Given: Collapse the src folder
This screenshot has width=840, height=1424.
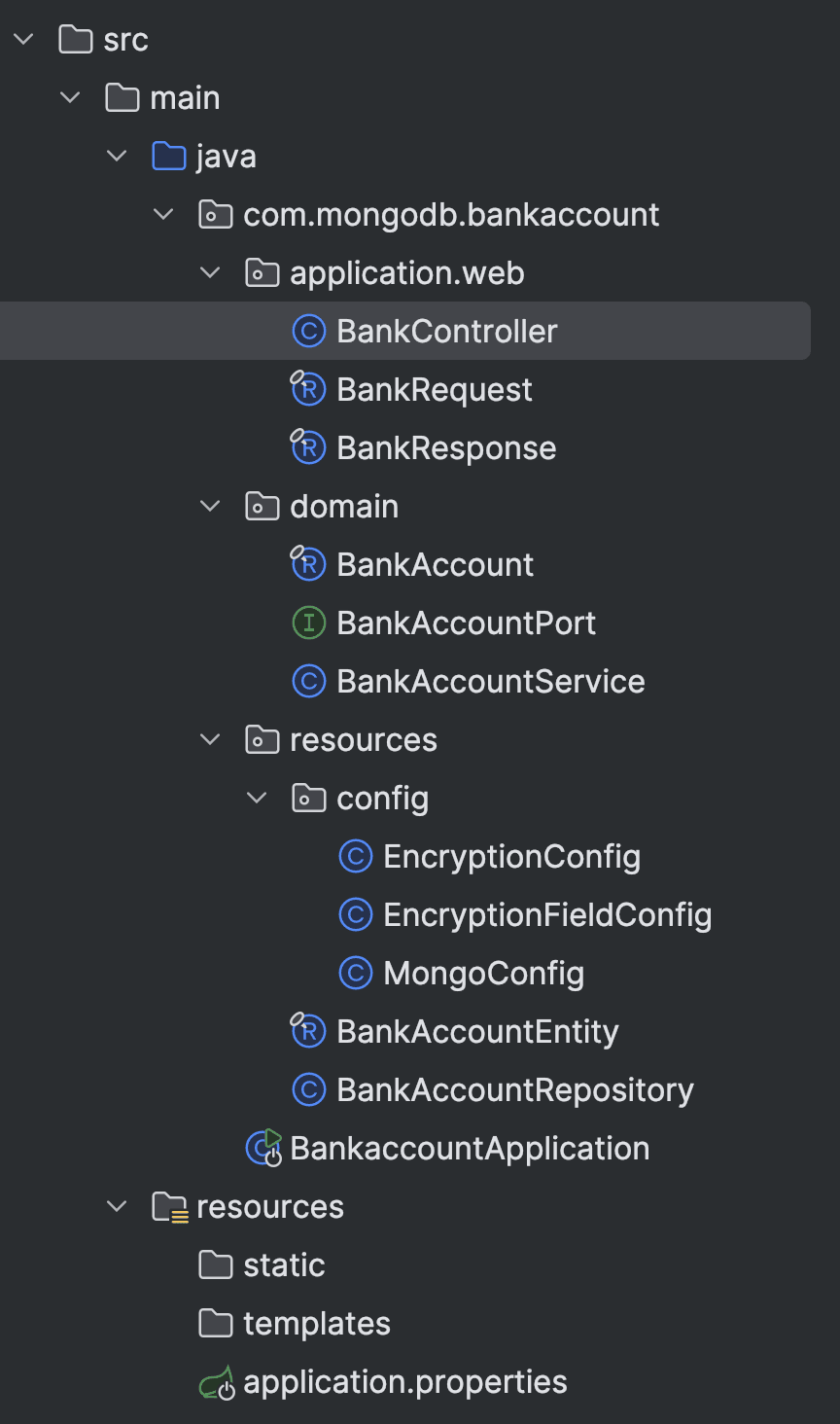Looking at the screenshot, I should coord(24,40).
